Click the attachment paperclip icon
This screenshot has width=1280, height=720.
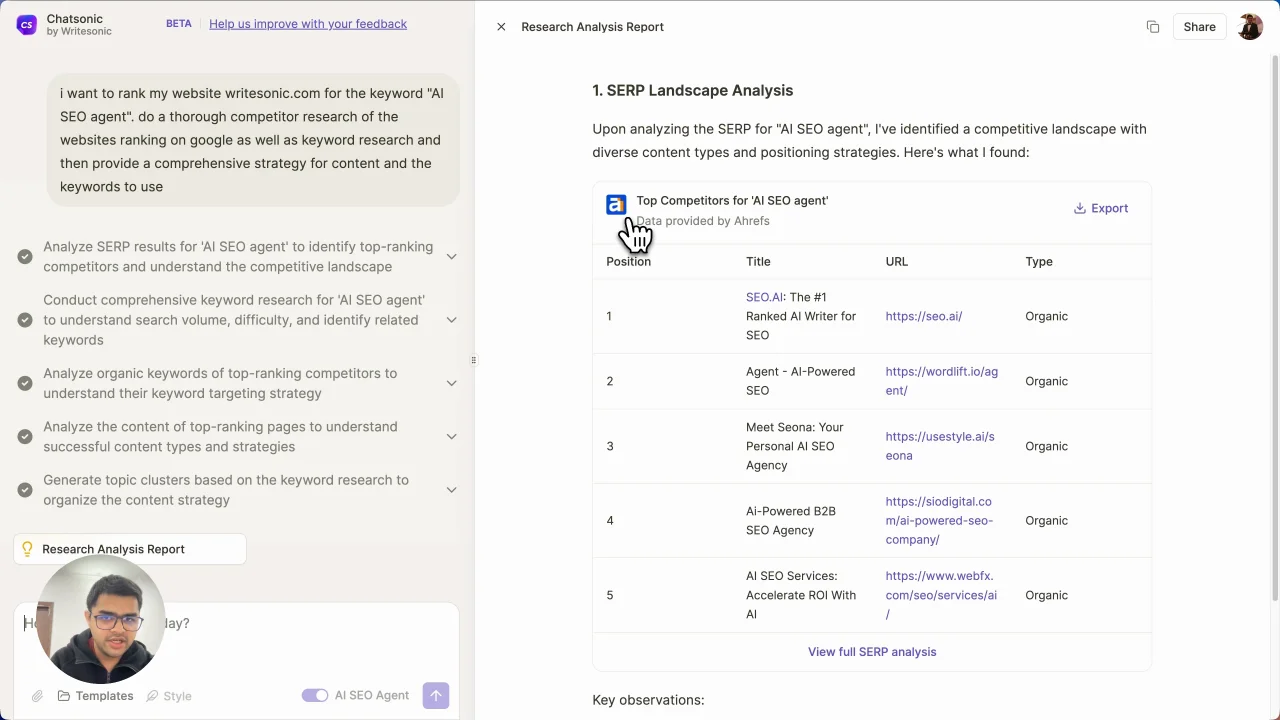coord(37,696)
